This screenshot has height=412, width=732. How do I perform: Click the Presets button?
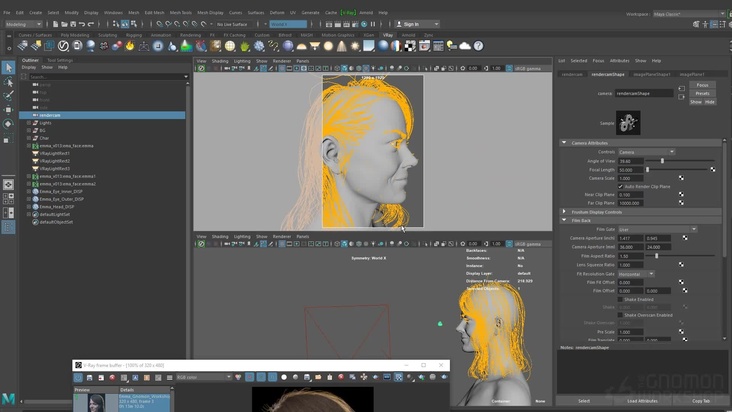click(702, 93)
